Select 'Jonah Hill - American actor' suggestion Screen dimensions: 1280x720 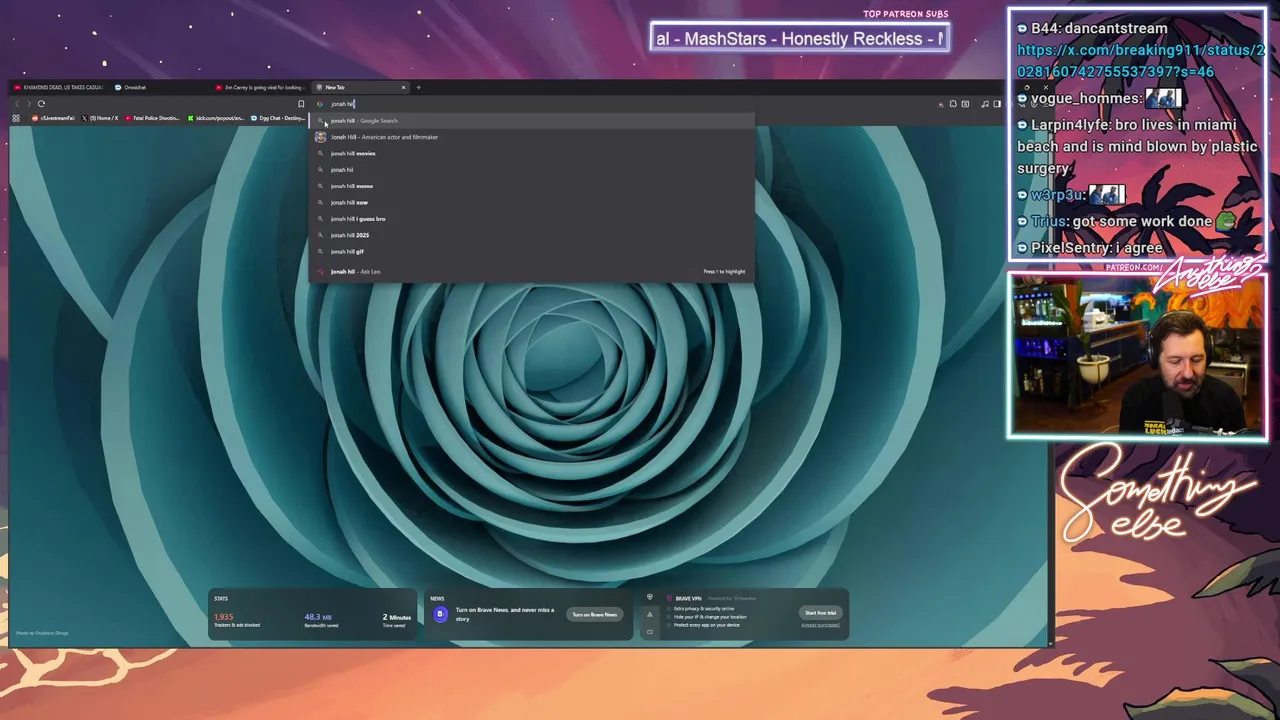532,137
